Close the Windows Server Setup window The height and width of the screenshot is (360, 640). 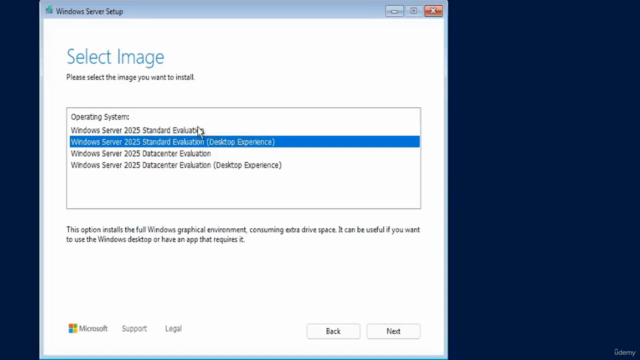(433, 11)
